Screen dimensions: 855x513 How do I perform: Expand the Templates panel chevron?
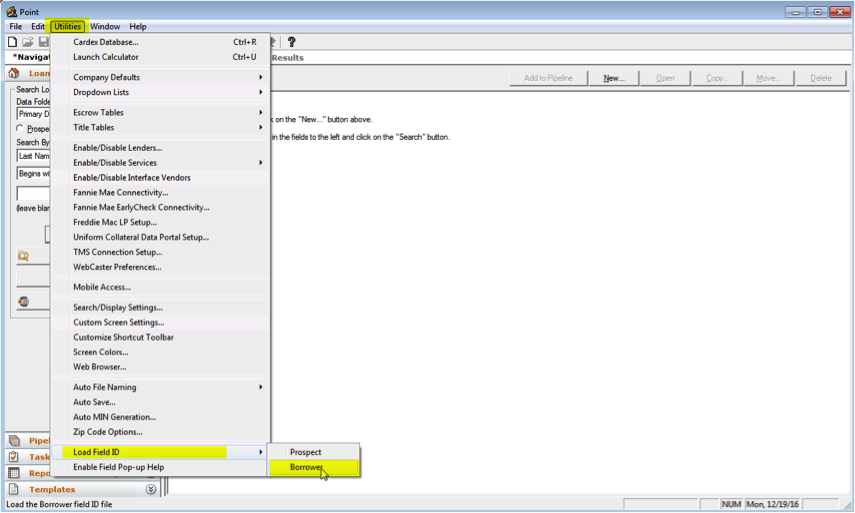(x=151, y=490)
